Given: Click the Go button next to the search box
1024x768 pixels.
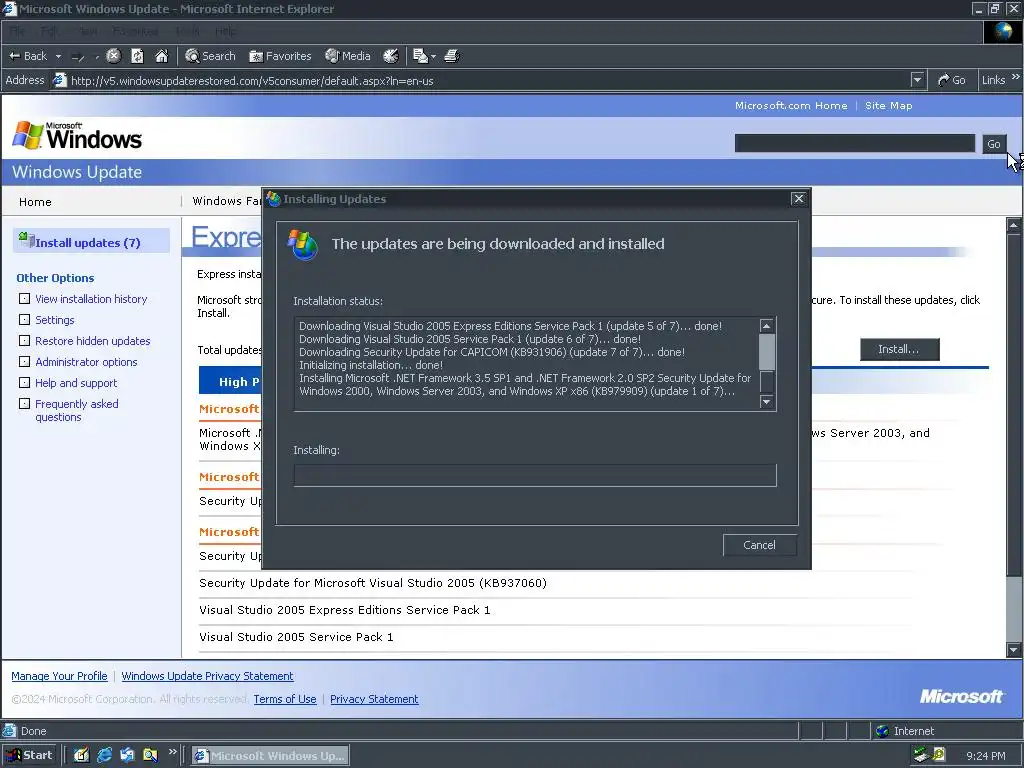Looking at the screenshot, I should [994, 144].
